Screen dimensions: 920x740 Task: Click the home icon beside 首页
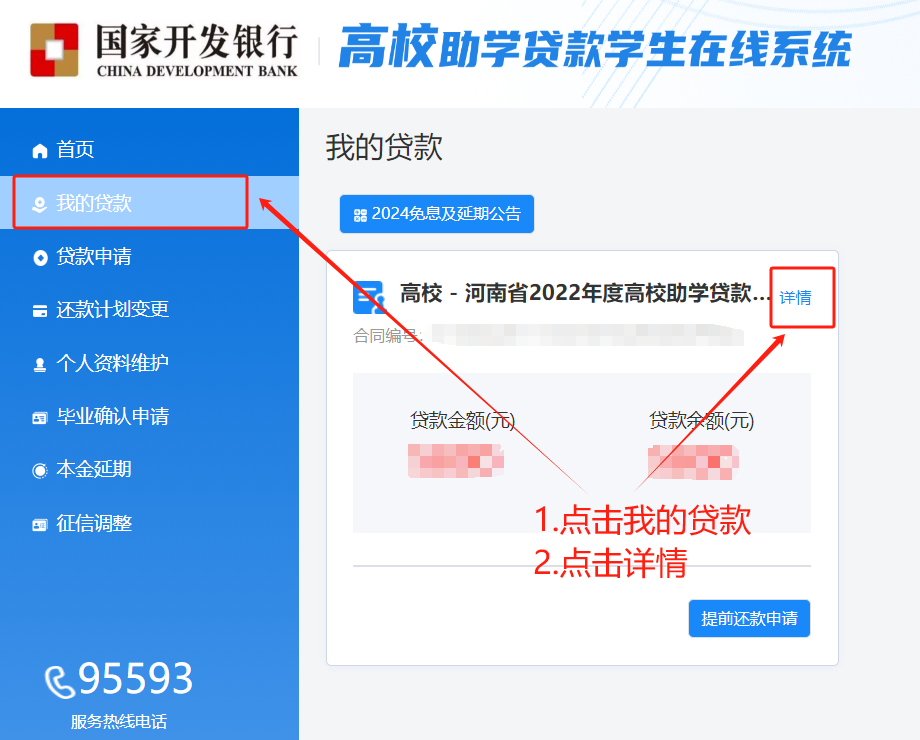click(39, 151)
